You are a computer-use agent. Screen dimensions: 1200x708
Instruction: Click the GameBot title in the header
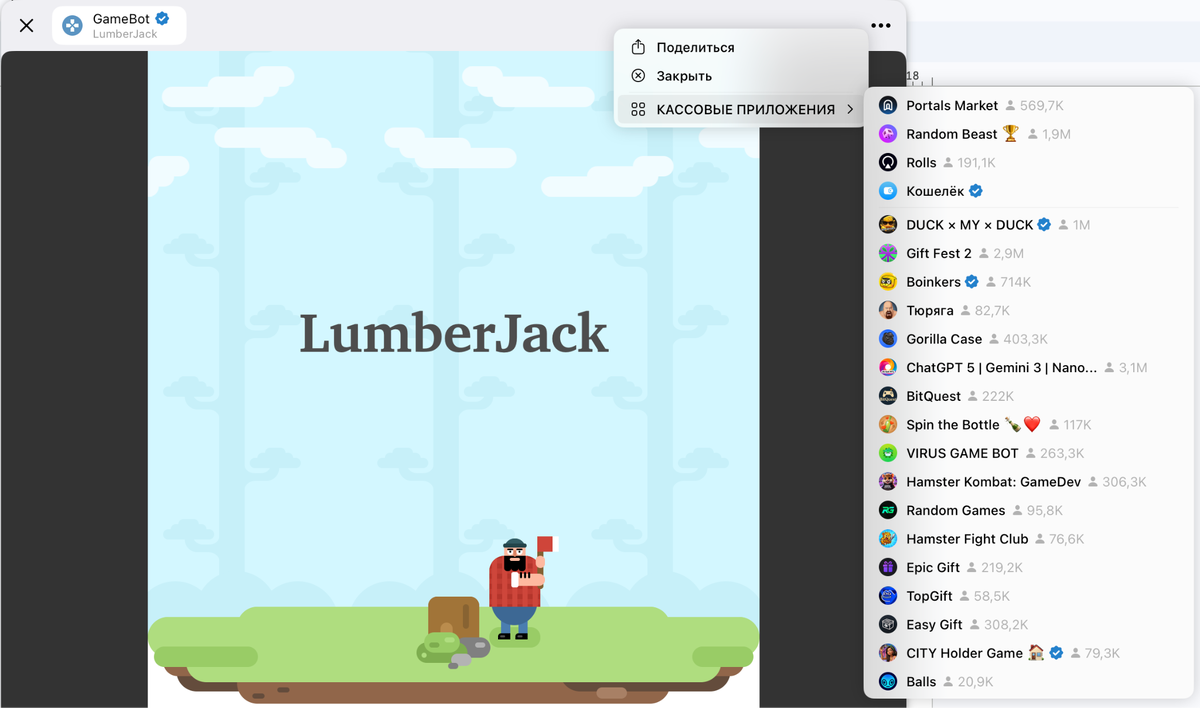click(121, 18)
